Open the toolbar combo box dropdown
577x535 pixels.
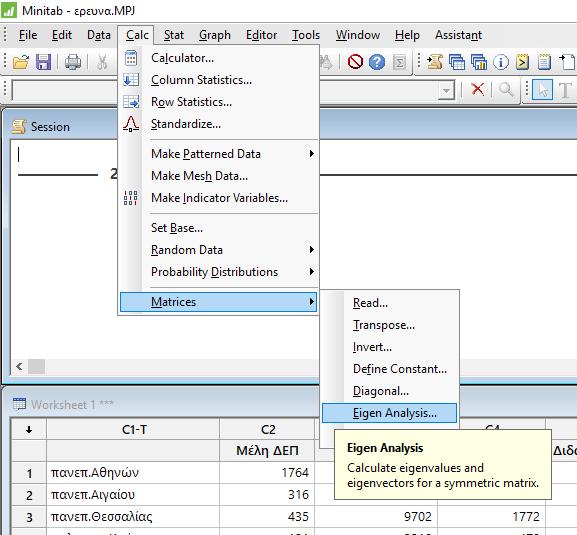click(x=446, y=90)
